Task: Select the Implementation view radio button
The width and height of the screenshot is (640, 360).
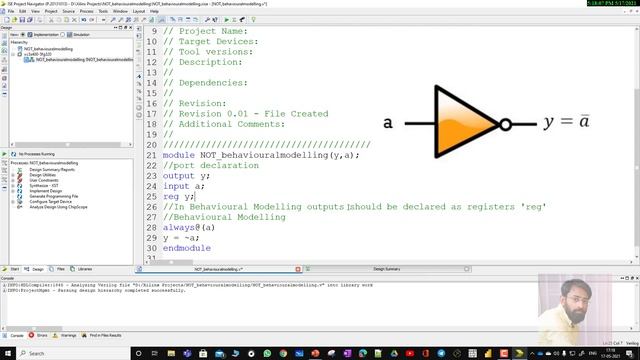Action: point(23,35)
